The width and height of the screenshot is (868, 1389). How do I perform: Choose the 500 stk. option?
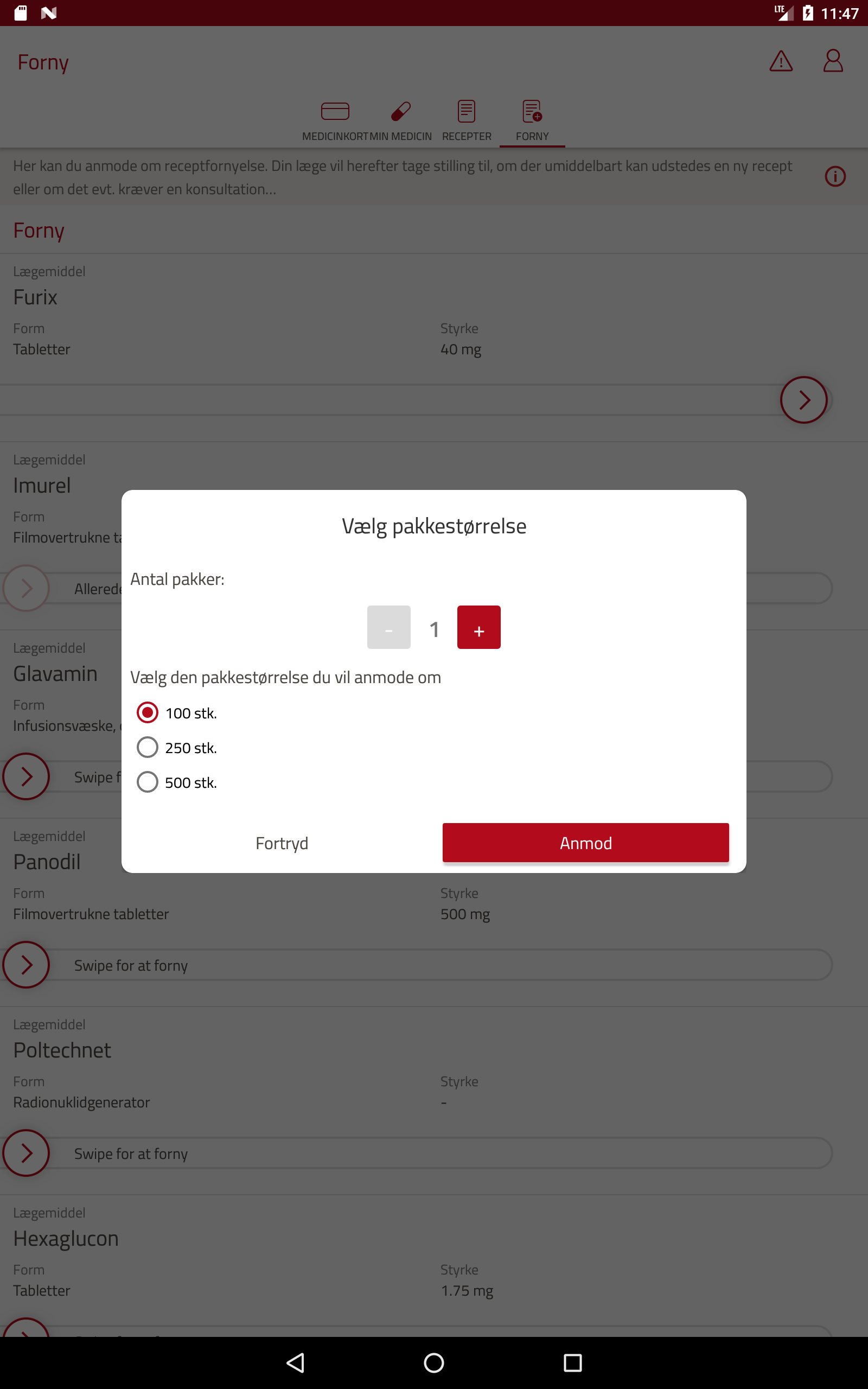[177, 782]
